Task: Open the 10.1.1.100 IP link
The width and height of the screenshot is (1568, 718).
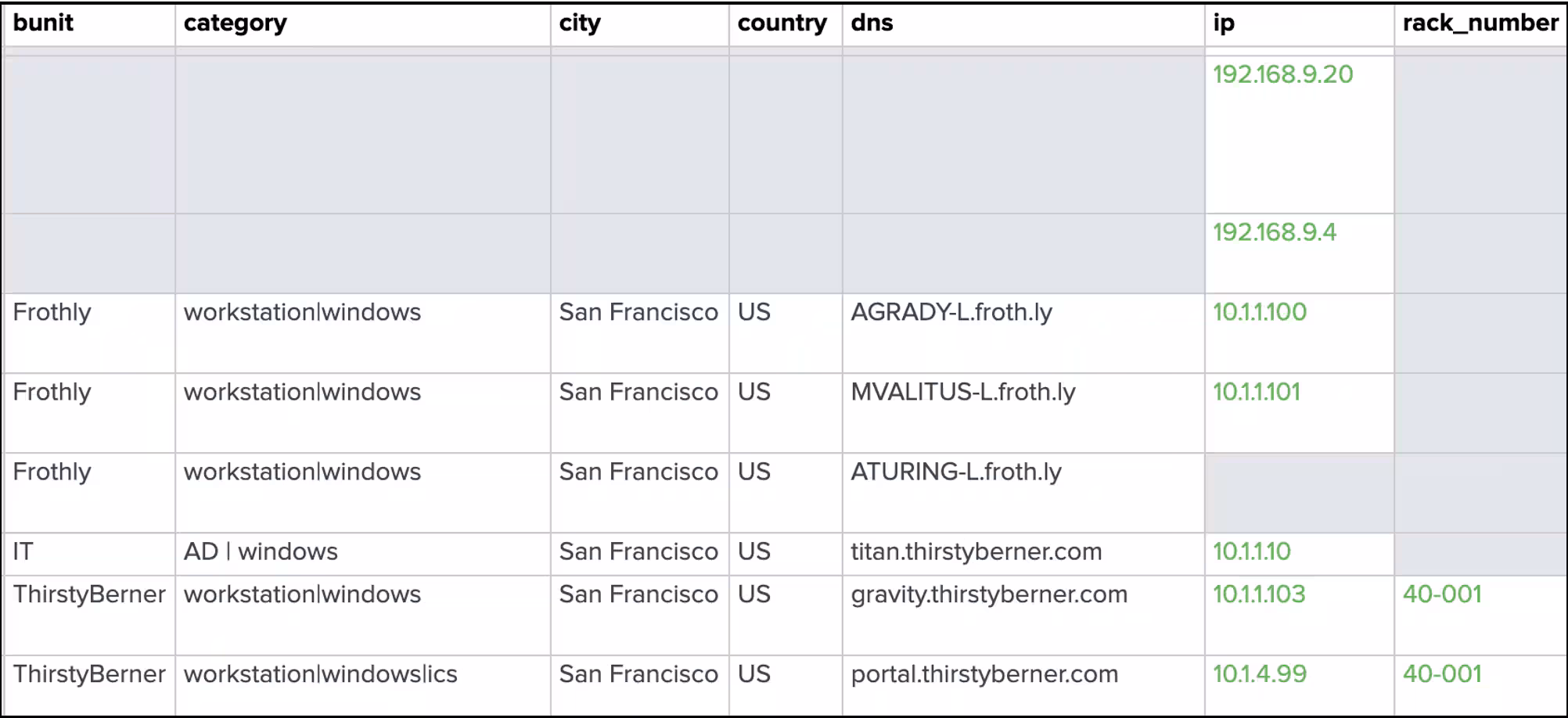Action: pos(1259,312)
